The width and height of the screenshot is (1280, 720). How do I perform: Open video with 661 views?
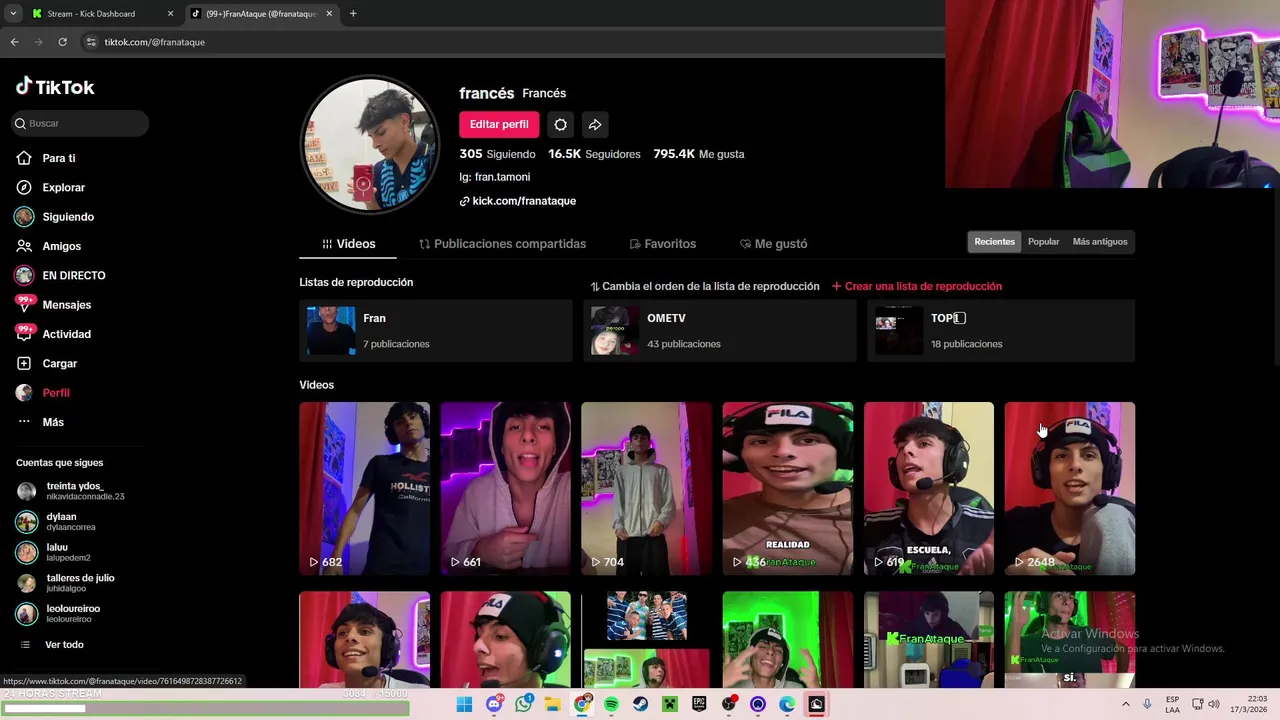click(505, 488)
